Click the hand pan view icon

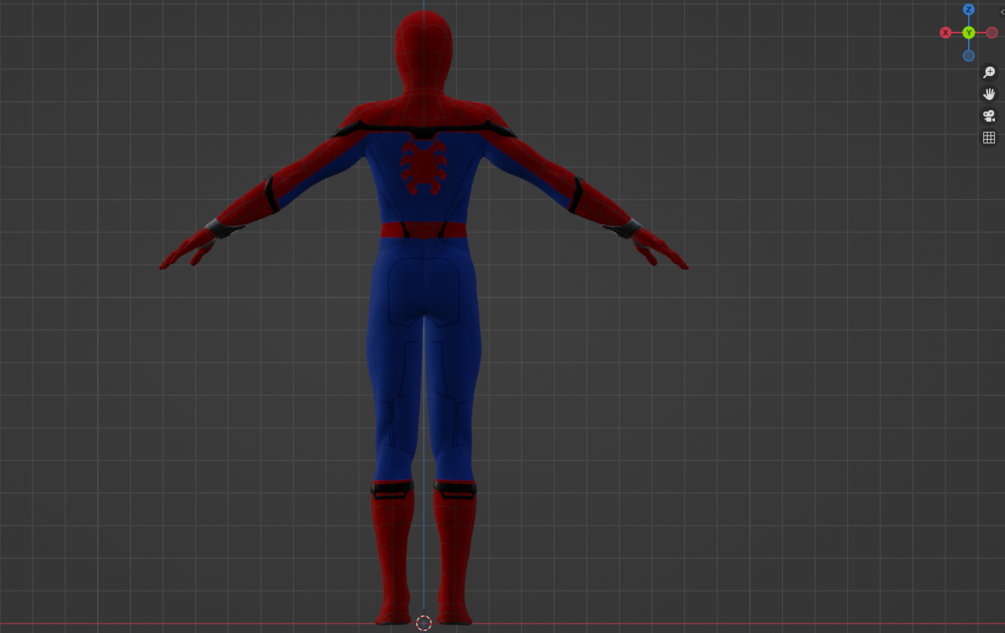tap(989, 94)
